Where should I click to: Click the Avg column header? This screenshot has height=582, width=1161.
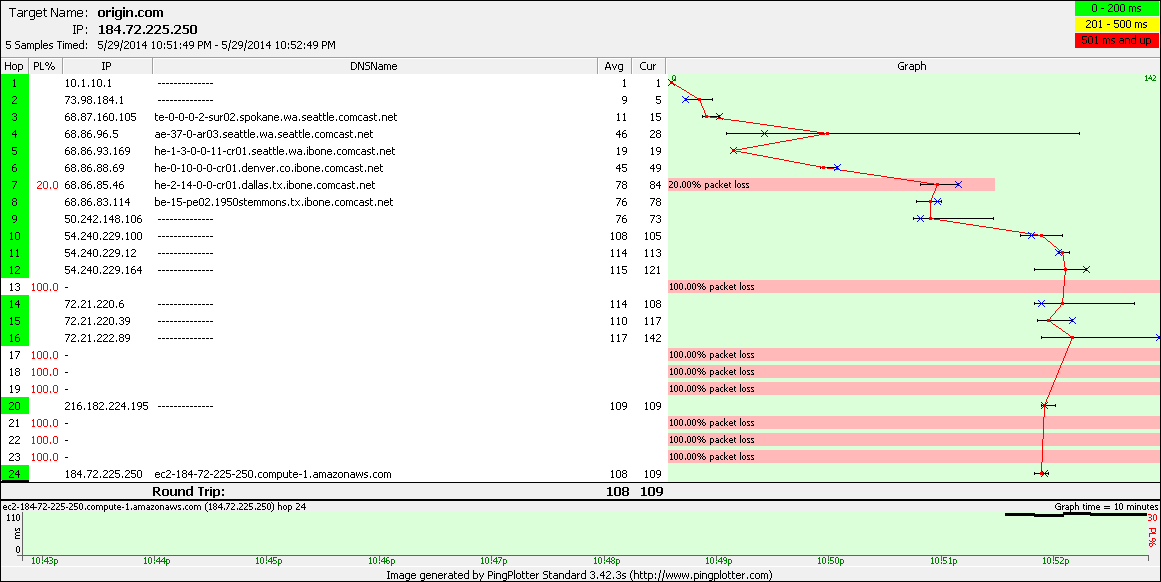pos(614,66)
